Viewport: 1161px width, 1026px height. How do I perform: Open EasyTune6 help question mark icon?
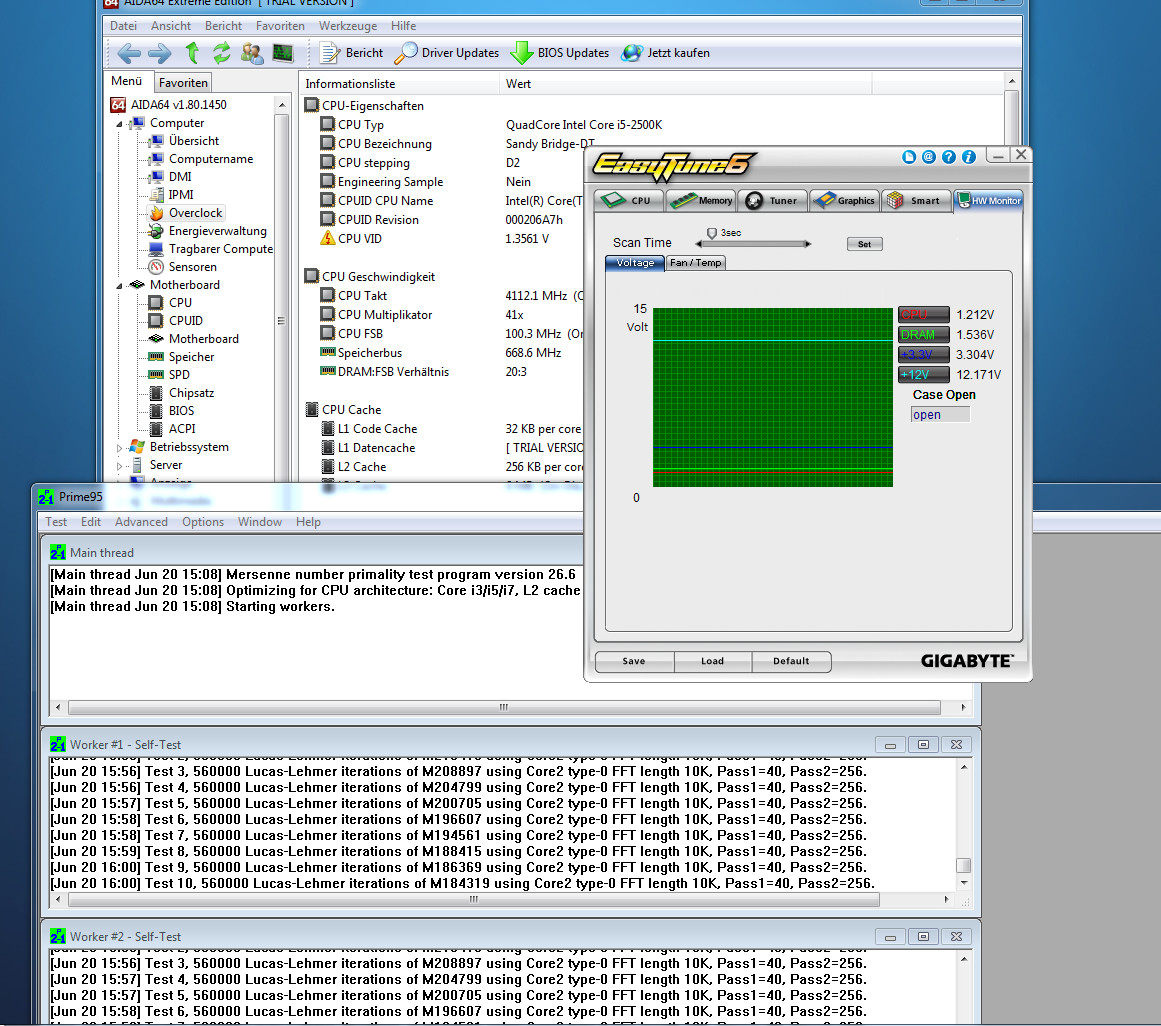coord(948,157)
